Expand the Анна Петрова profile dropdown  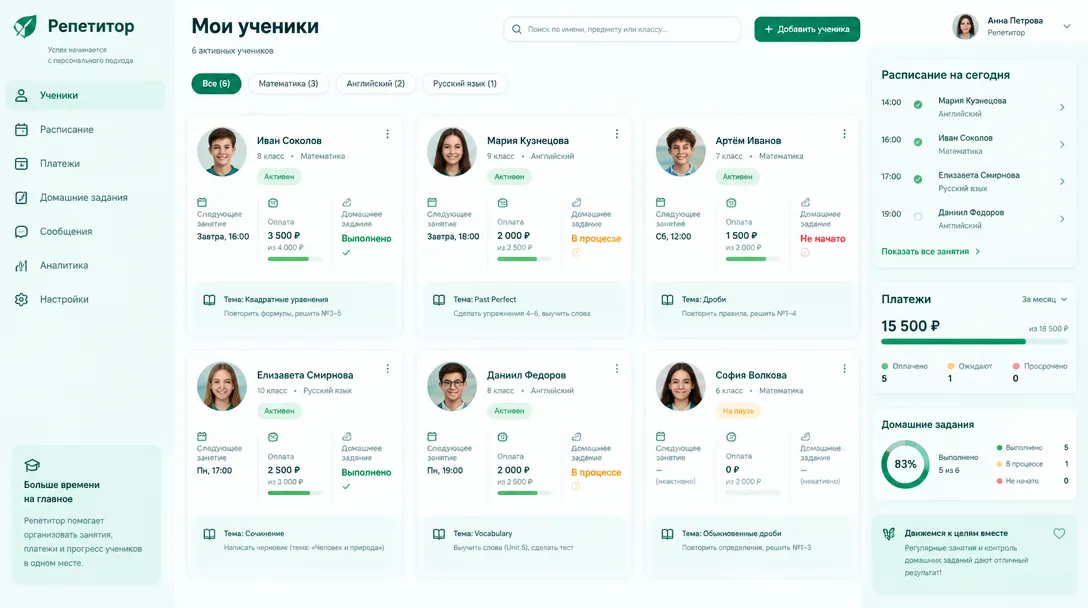click(1066, 26)
